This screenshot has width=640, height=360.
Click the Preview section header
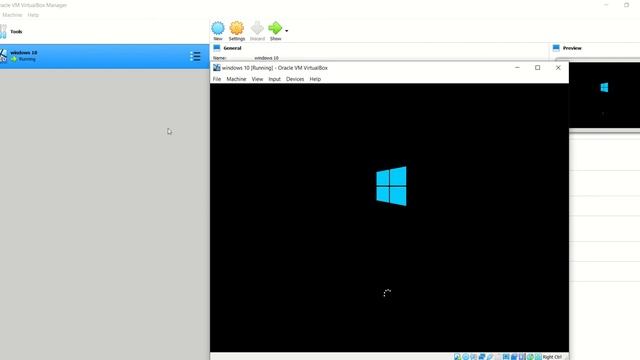pos(572,48)
